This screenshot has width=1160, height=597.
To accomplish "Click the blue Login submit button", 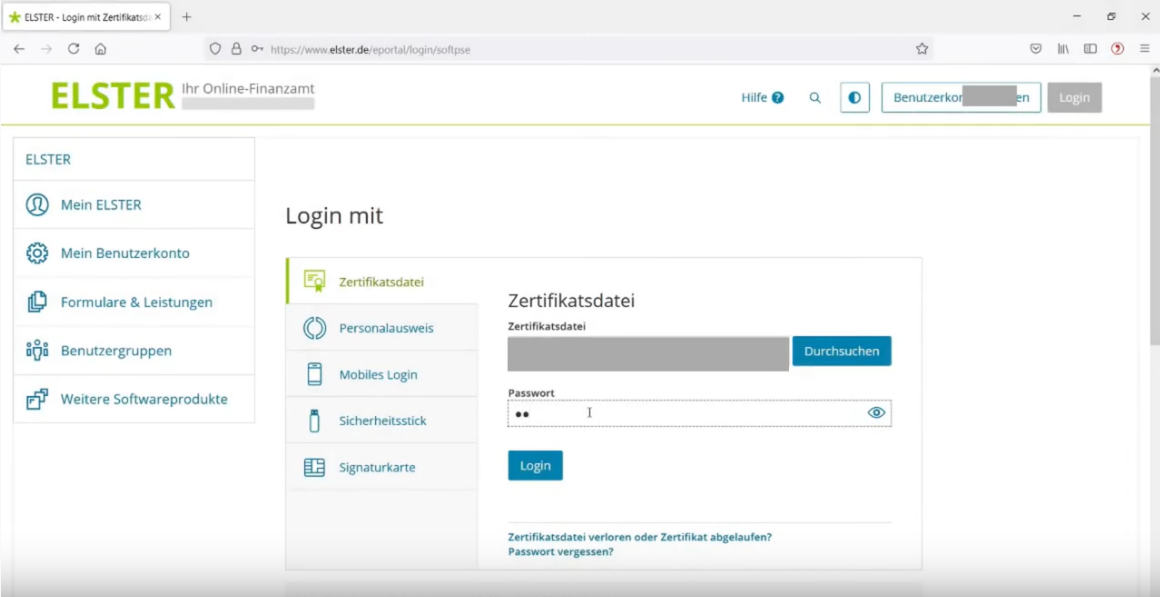I will pyautogui.click(x=535, y=465).
